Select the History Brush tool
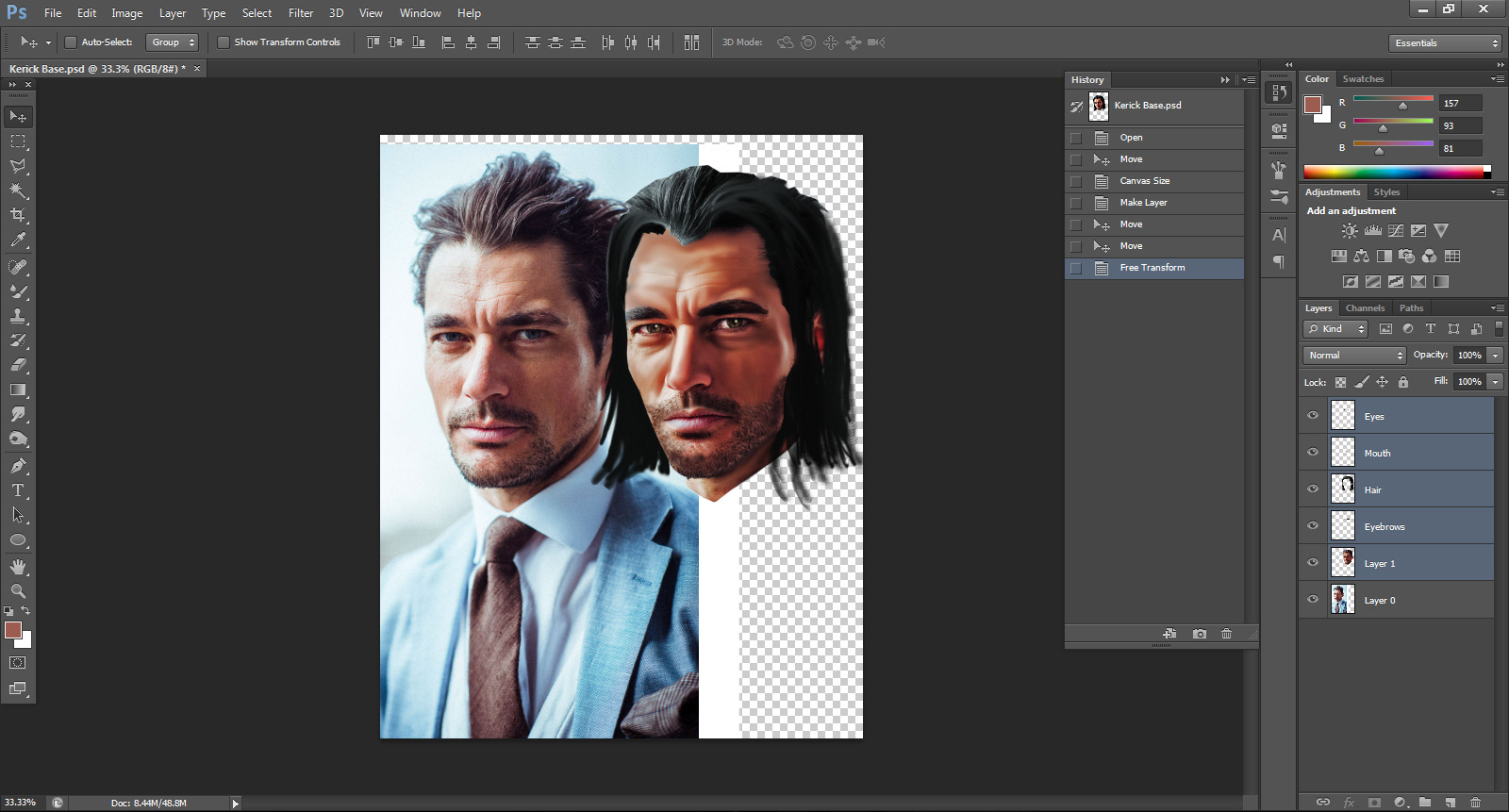The height and width of the screenshot is (812, 1509). (18, 340)
